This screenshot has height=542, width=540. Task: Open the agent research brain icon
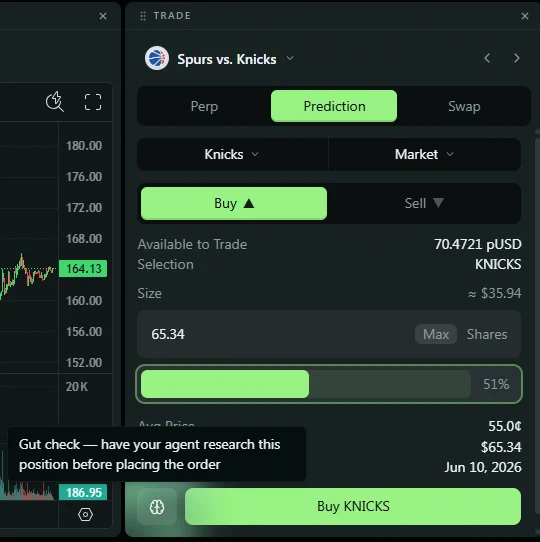click(157, 507)
